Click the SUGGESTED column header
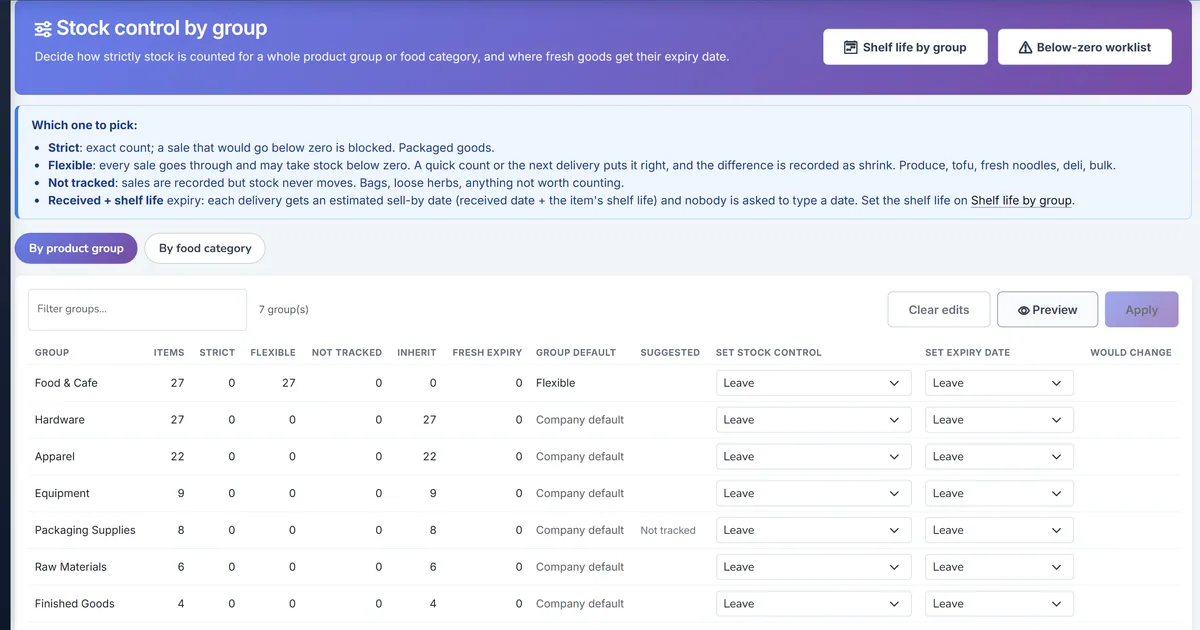 point(670,352)
